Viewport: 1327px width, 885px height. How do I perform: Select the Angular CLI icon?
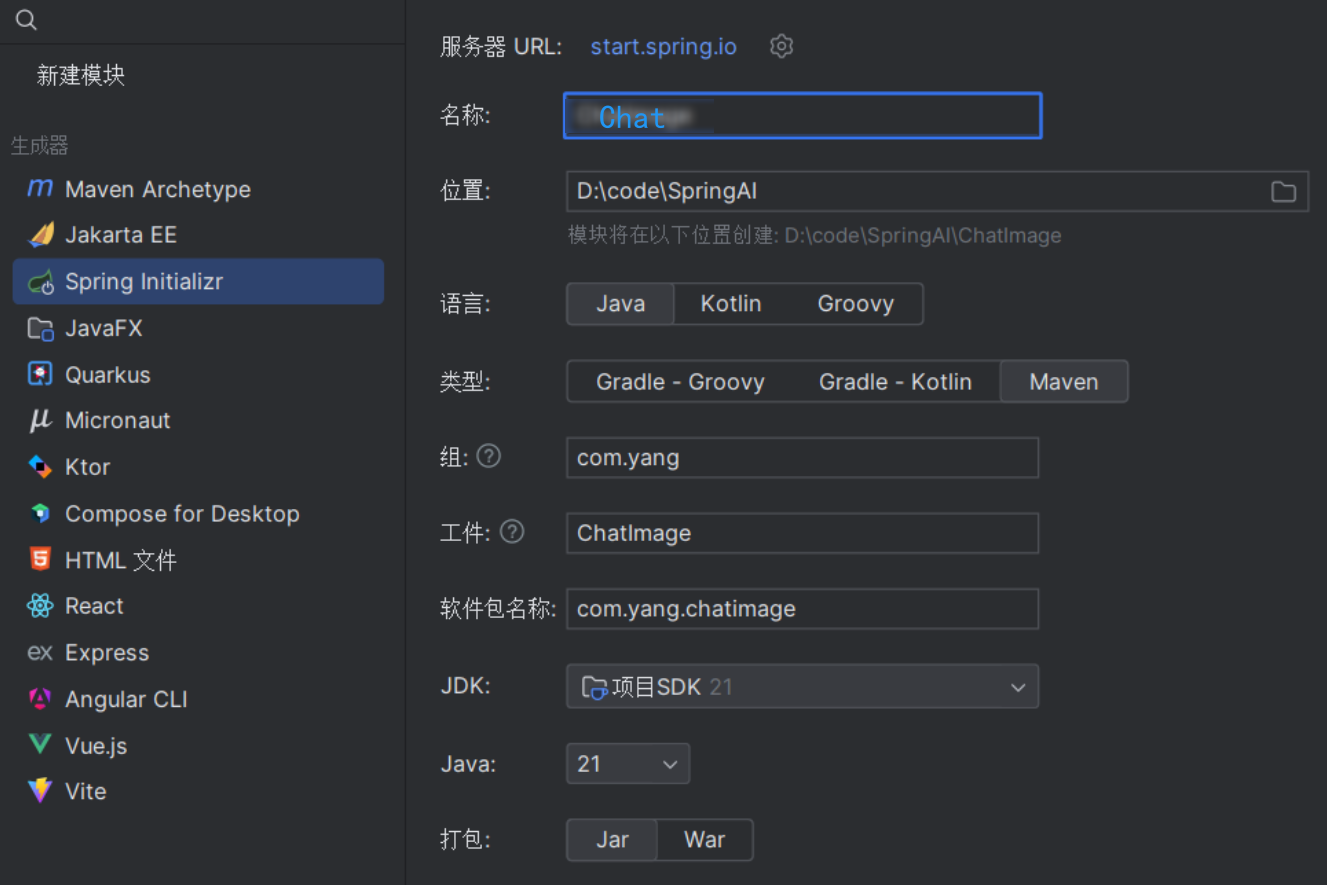[40, 699]
